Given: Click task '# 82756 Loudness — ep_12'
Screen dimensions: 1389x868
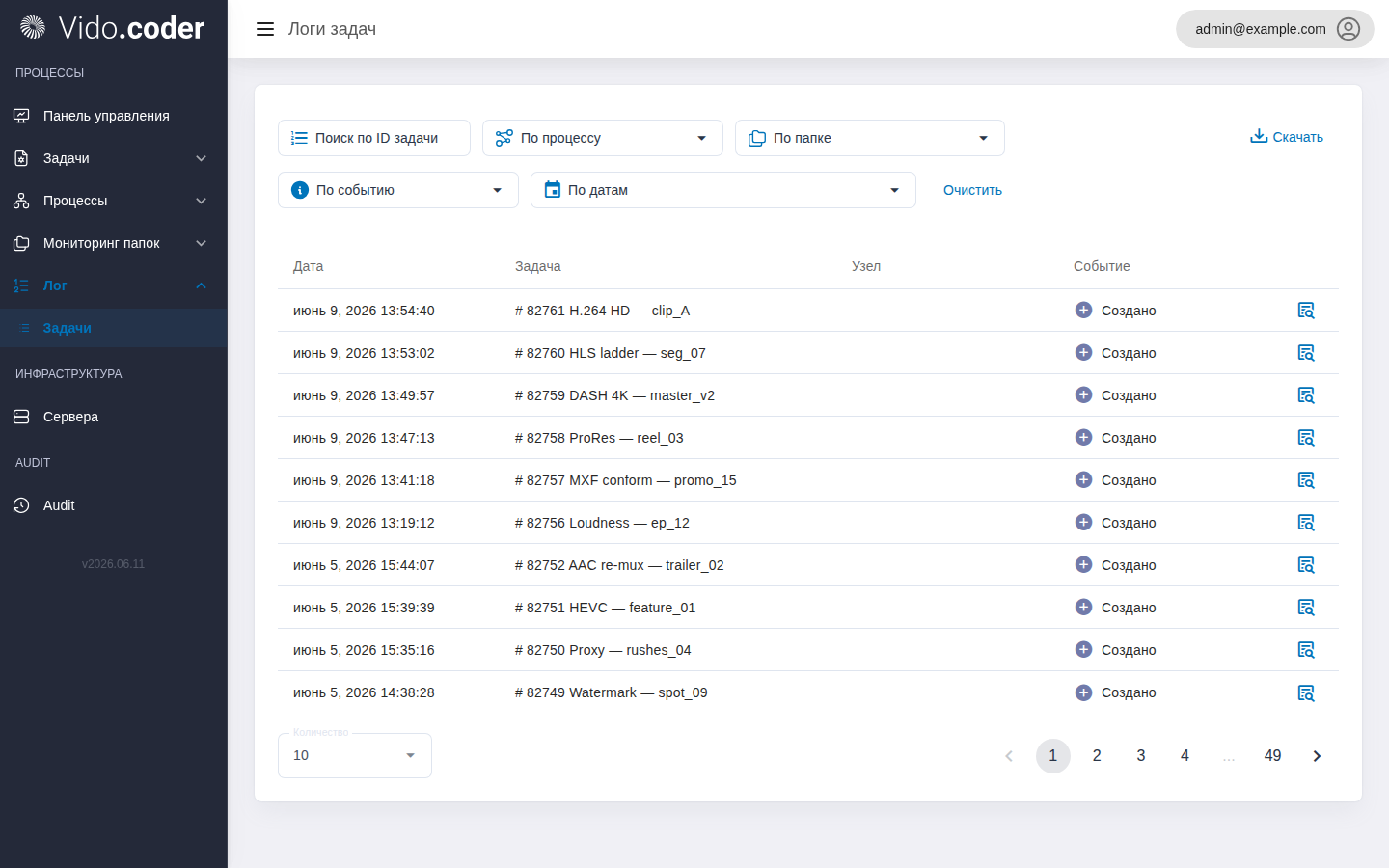Looking at the screenshot, I should click(602, 523).
